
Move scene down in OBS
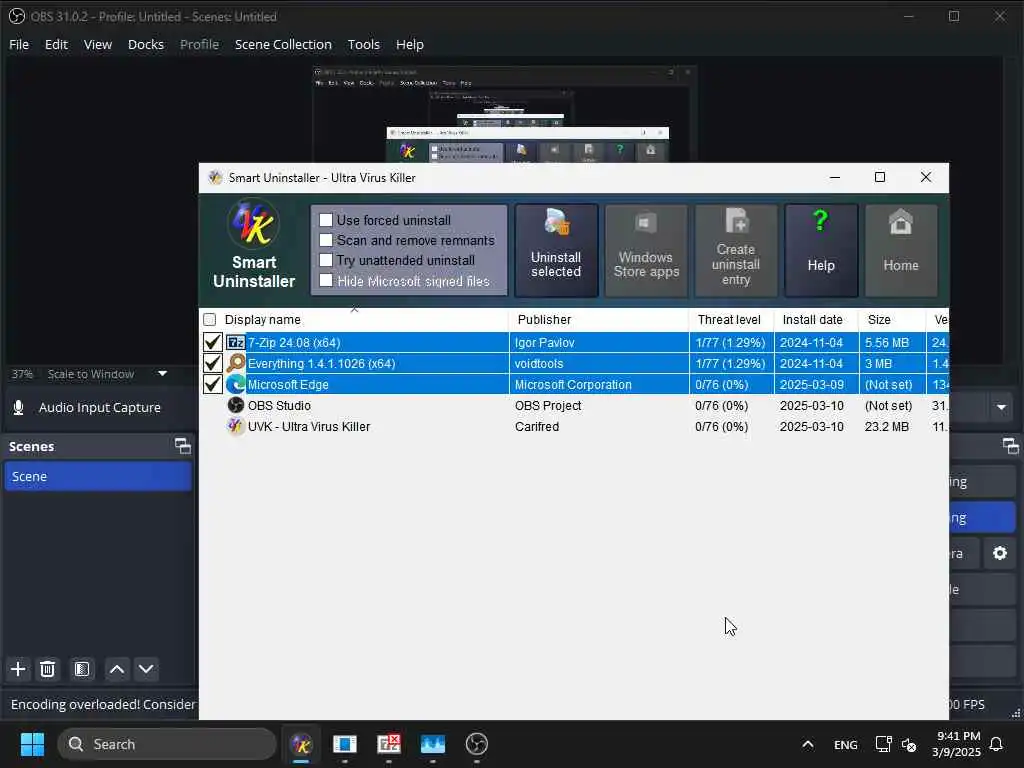tap(146, 669)
